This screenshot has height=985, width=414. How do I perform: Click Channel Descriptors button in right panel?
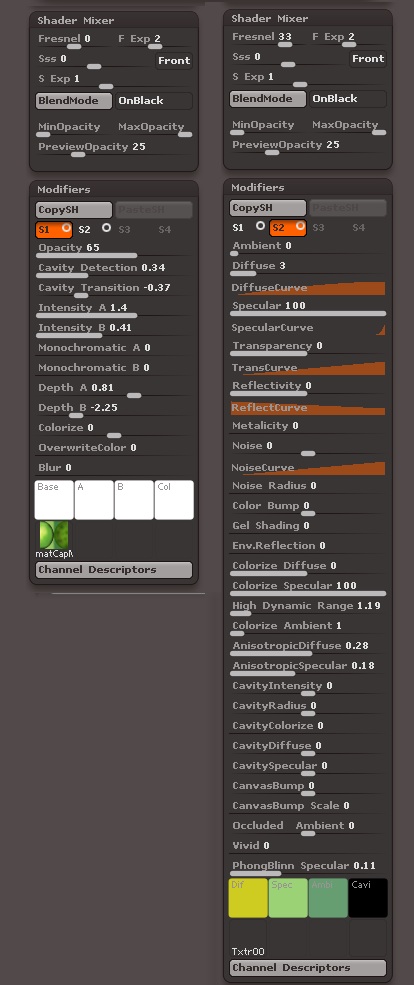(x=308, y=967)
